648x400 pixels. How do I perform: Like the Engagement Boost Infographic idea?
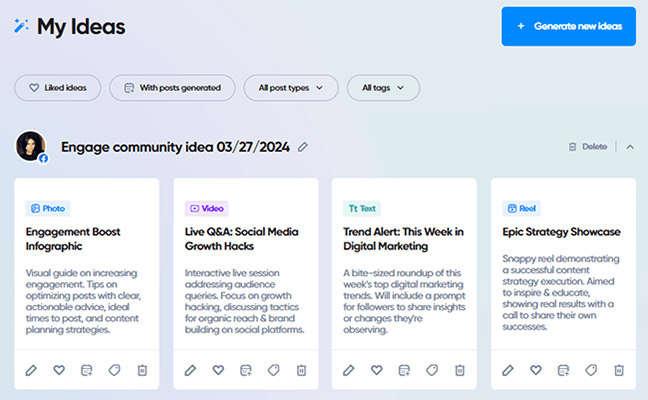coord(59,370)
